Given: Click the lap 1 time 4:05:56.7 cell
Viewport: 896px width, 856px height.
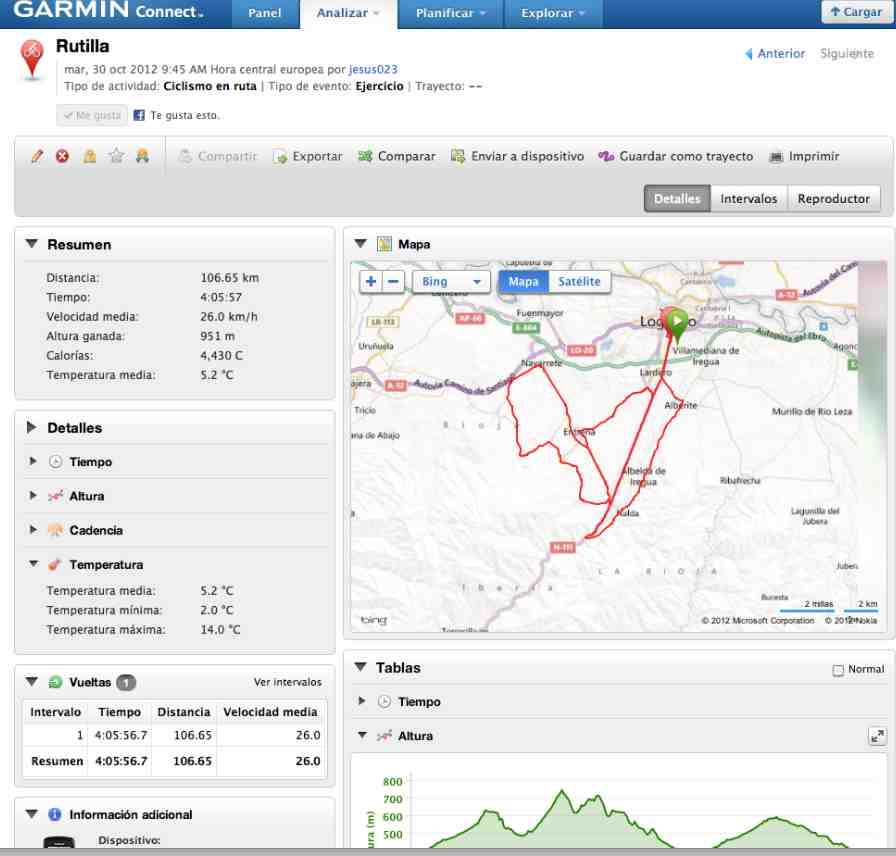Looking at the screenshot, I should 121,735.
